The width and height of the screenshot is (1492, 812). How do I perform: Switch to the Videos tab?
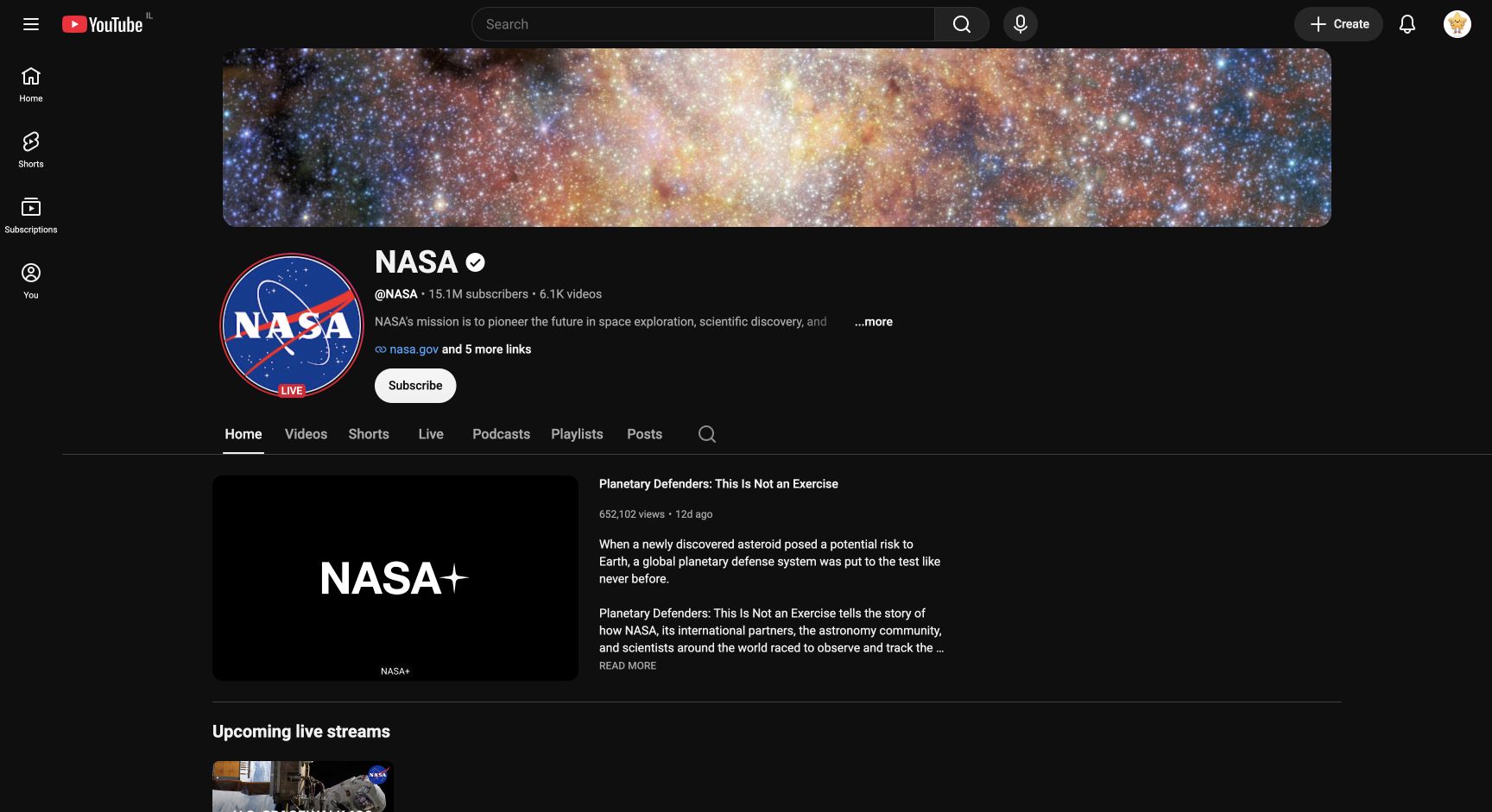coord(306,434)
